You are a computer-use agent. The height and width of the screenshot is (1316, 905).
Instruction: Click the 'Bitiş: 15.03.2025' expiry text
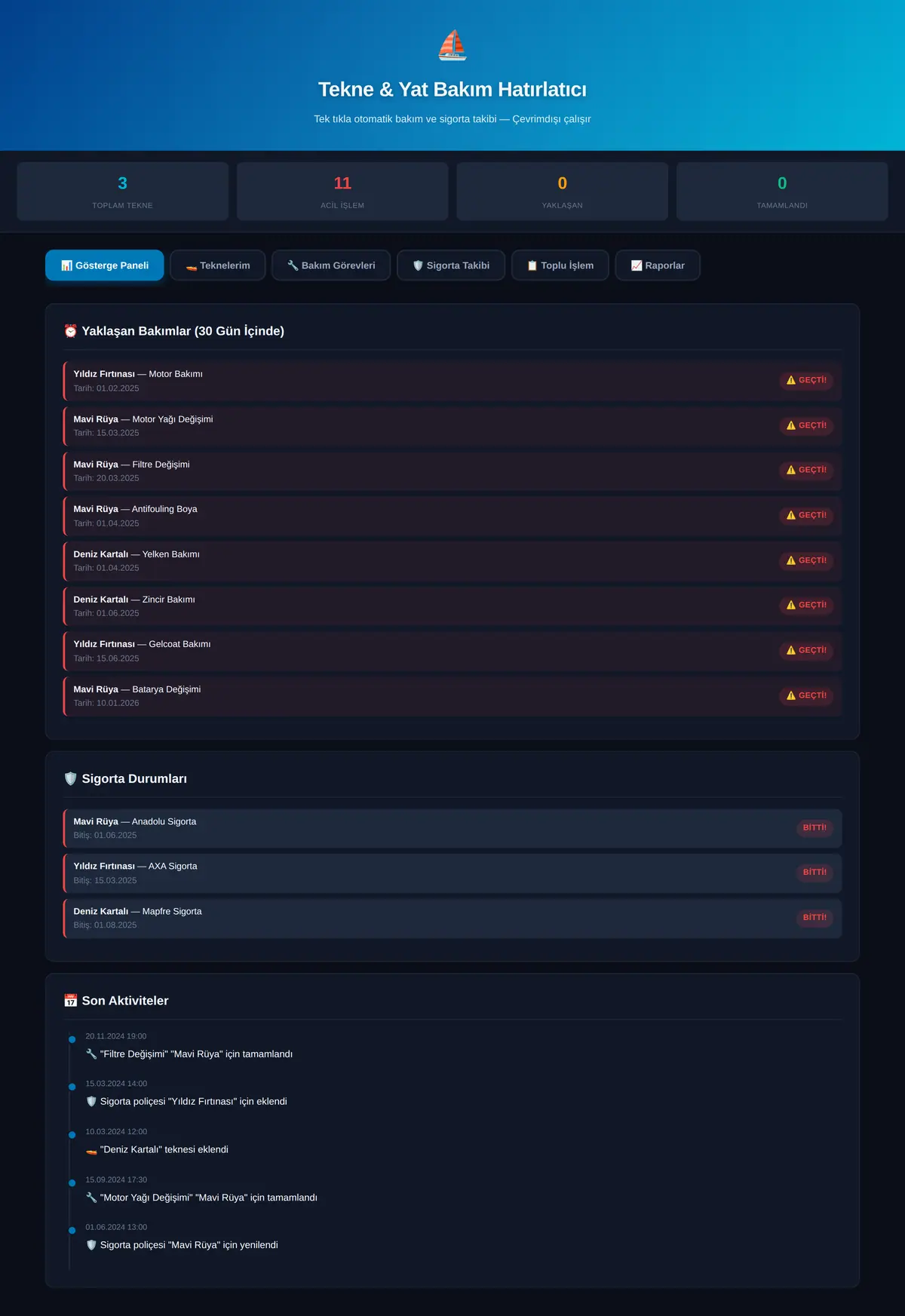pyautogui.click(x=106, y=880)
